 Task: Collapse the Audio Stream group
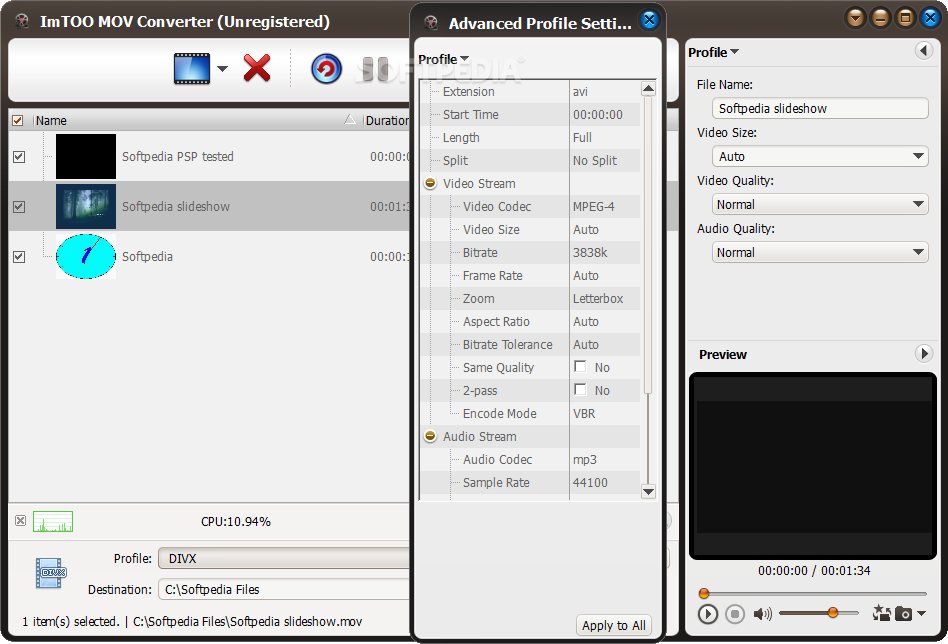(430, 436)
